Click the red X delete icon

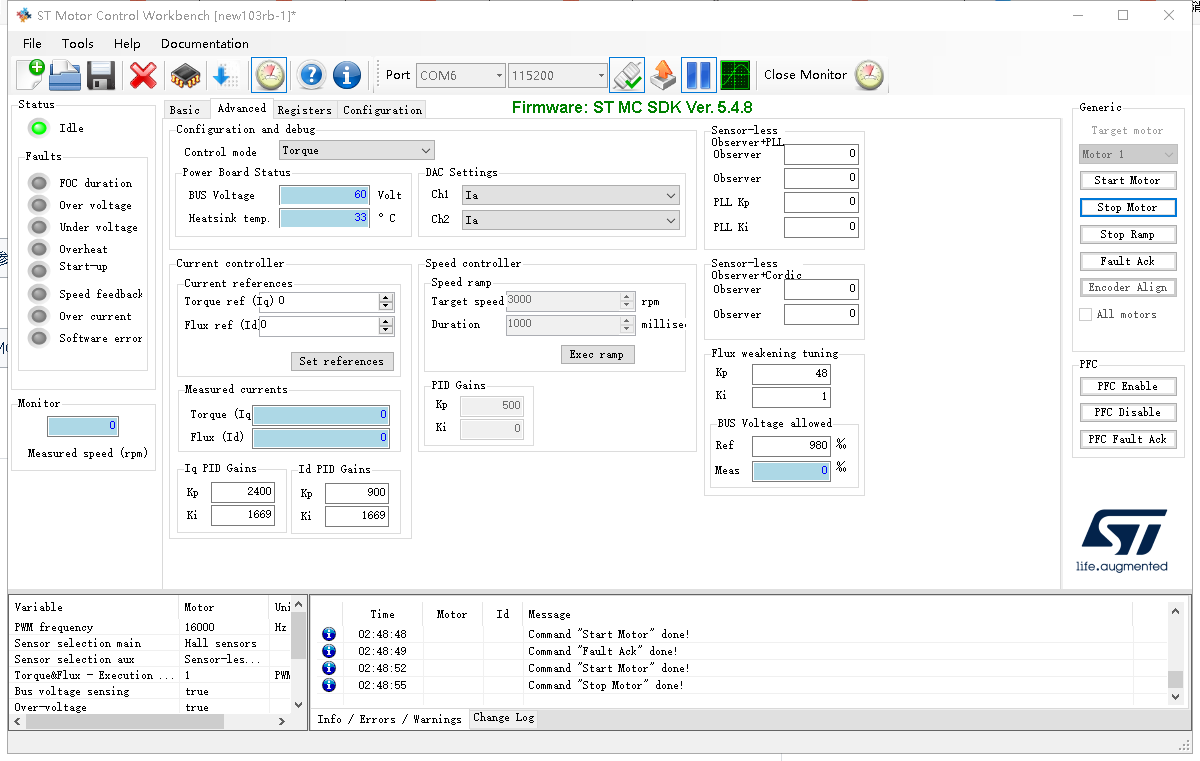tap(144, 75)
